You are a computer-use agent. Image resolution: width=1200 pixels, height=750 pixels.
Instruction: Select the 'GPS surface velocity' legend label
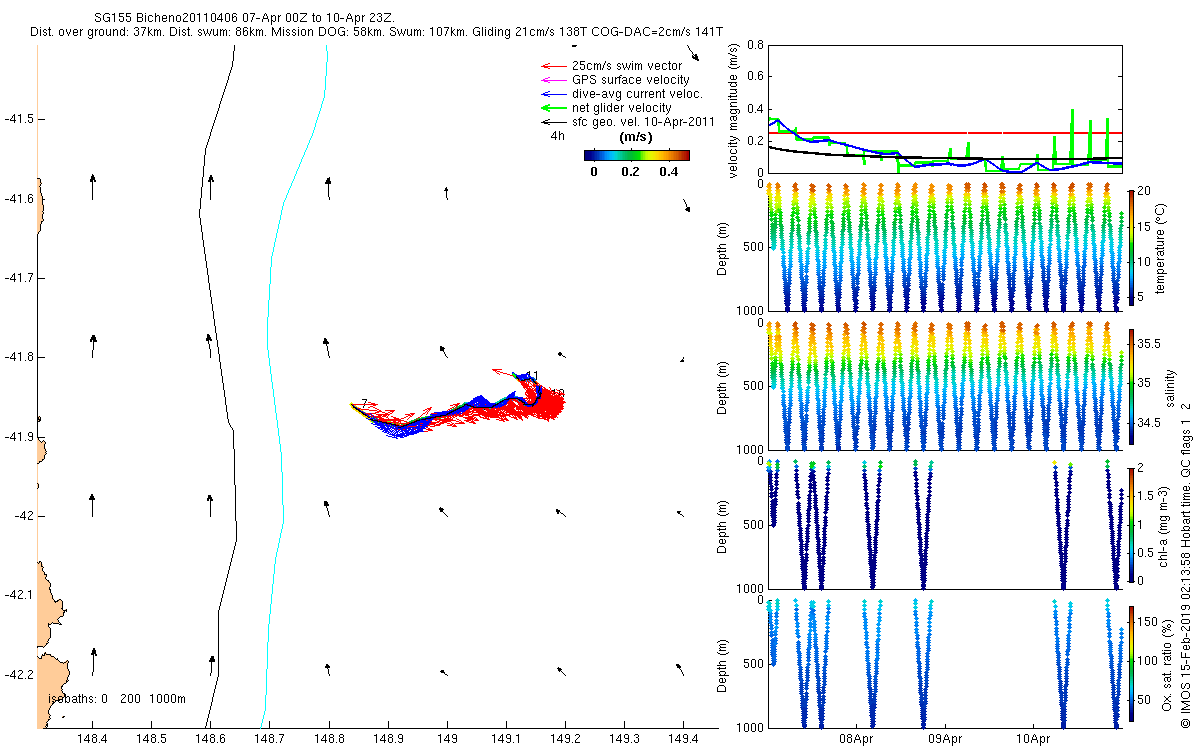click(x=630, y=80)
